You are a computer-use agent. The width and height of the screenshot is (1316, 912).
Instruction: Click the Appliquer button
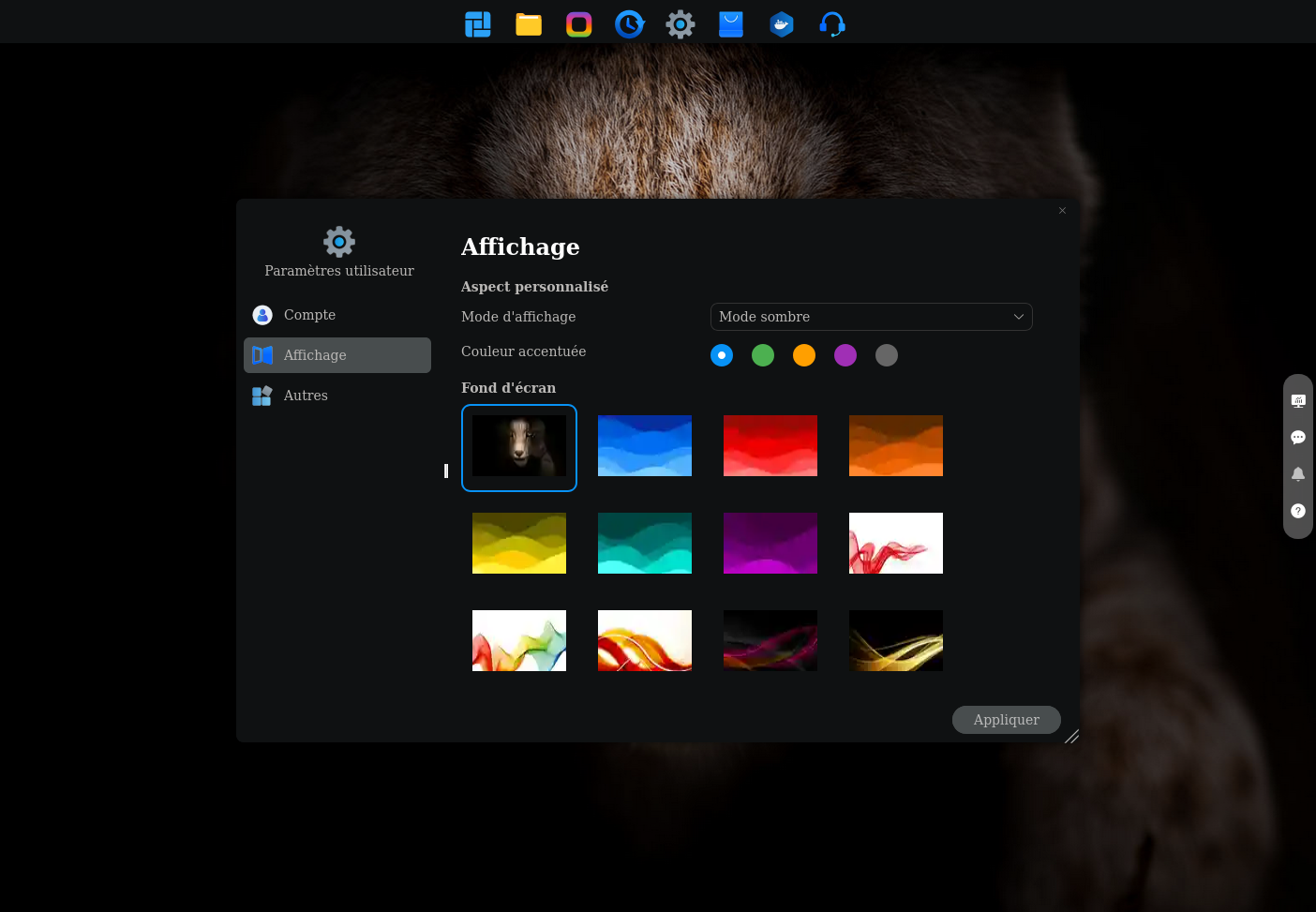pyautogui.click(x=1006, y=720)
